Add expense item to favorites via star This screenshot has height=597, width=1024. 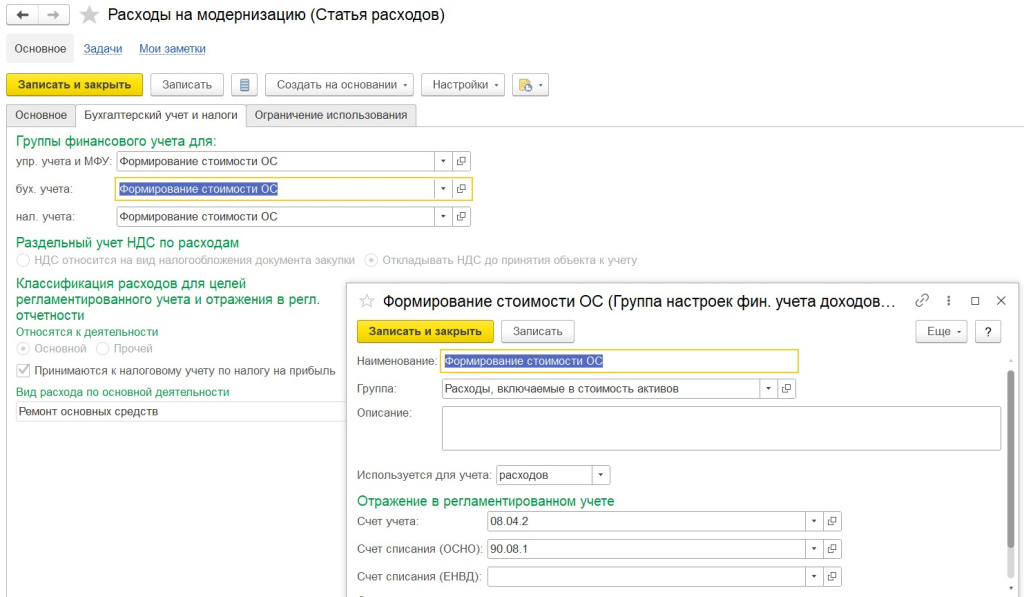tap(89, 15)
